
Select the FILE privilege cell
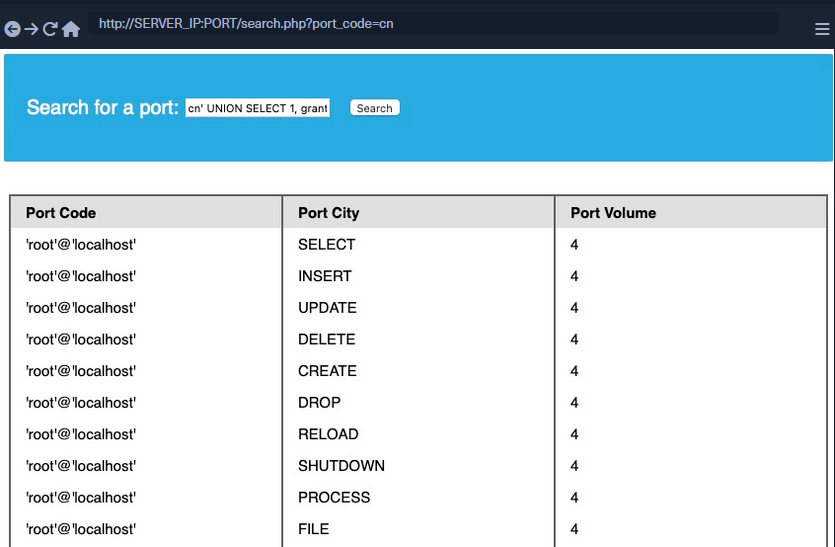pos(313,529)
